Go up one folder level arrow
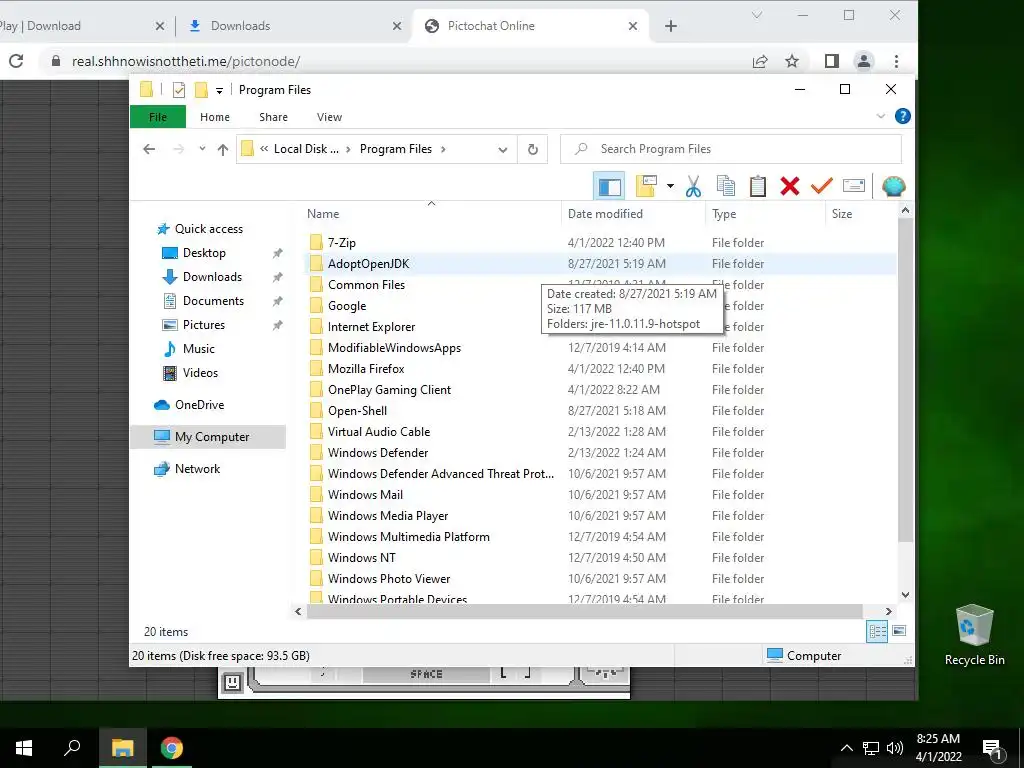 click(223, 150)
